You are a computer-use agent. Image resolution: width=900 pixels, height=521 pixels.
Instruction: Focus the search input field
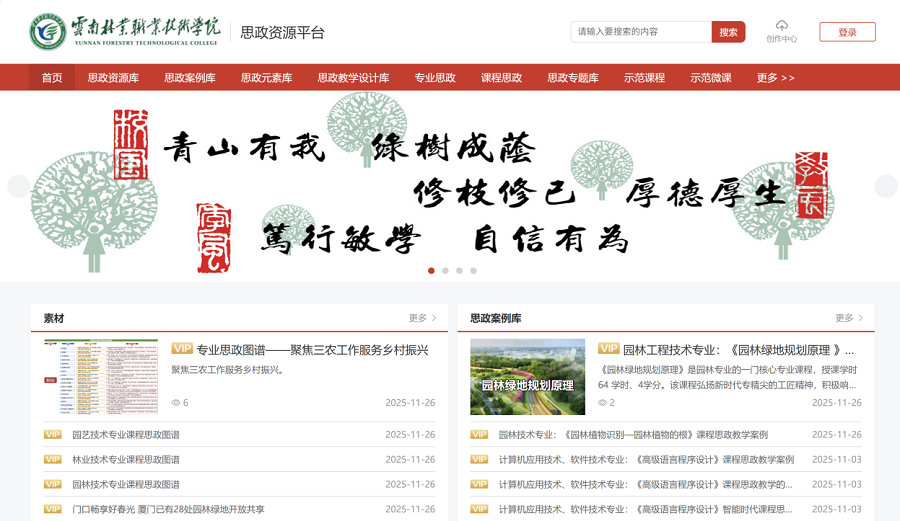tap(641, 32)
